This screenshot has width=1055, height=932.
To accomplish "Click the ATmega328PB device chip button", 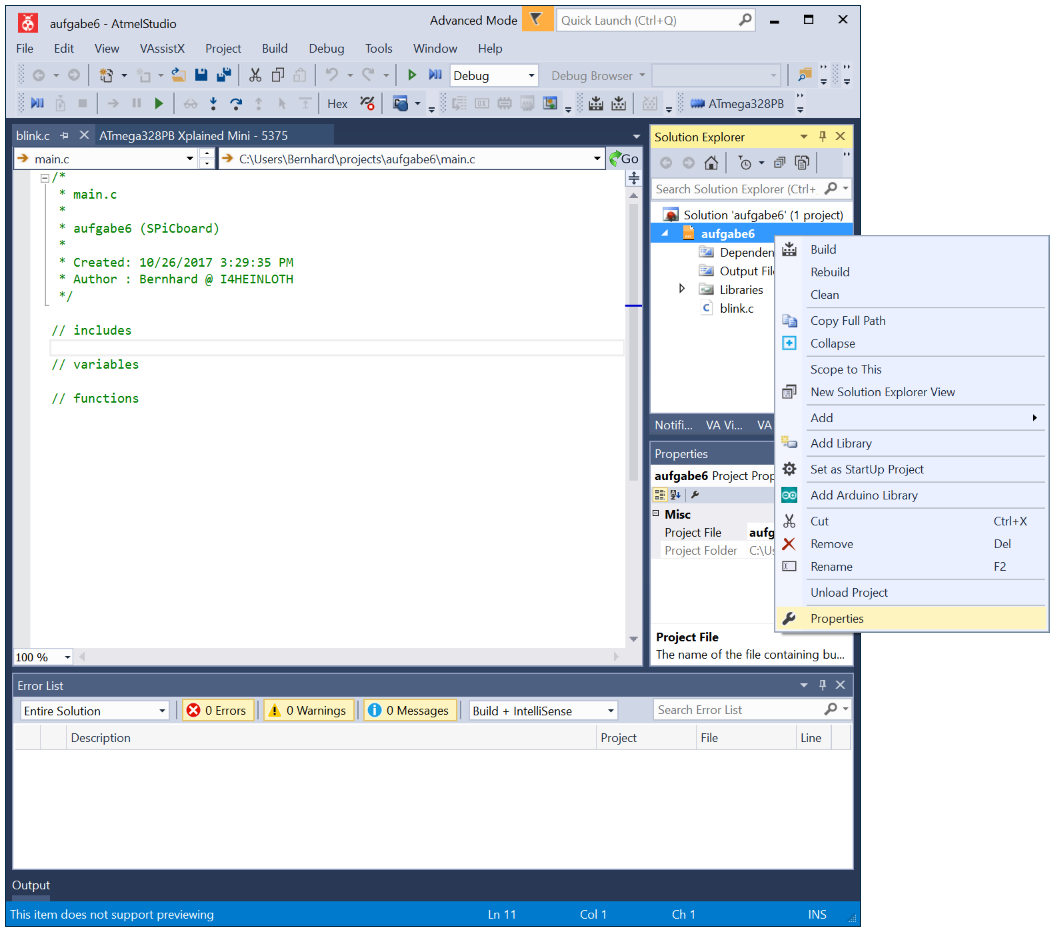I will coord(737,103).
